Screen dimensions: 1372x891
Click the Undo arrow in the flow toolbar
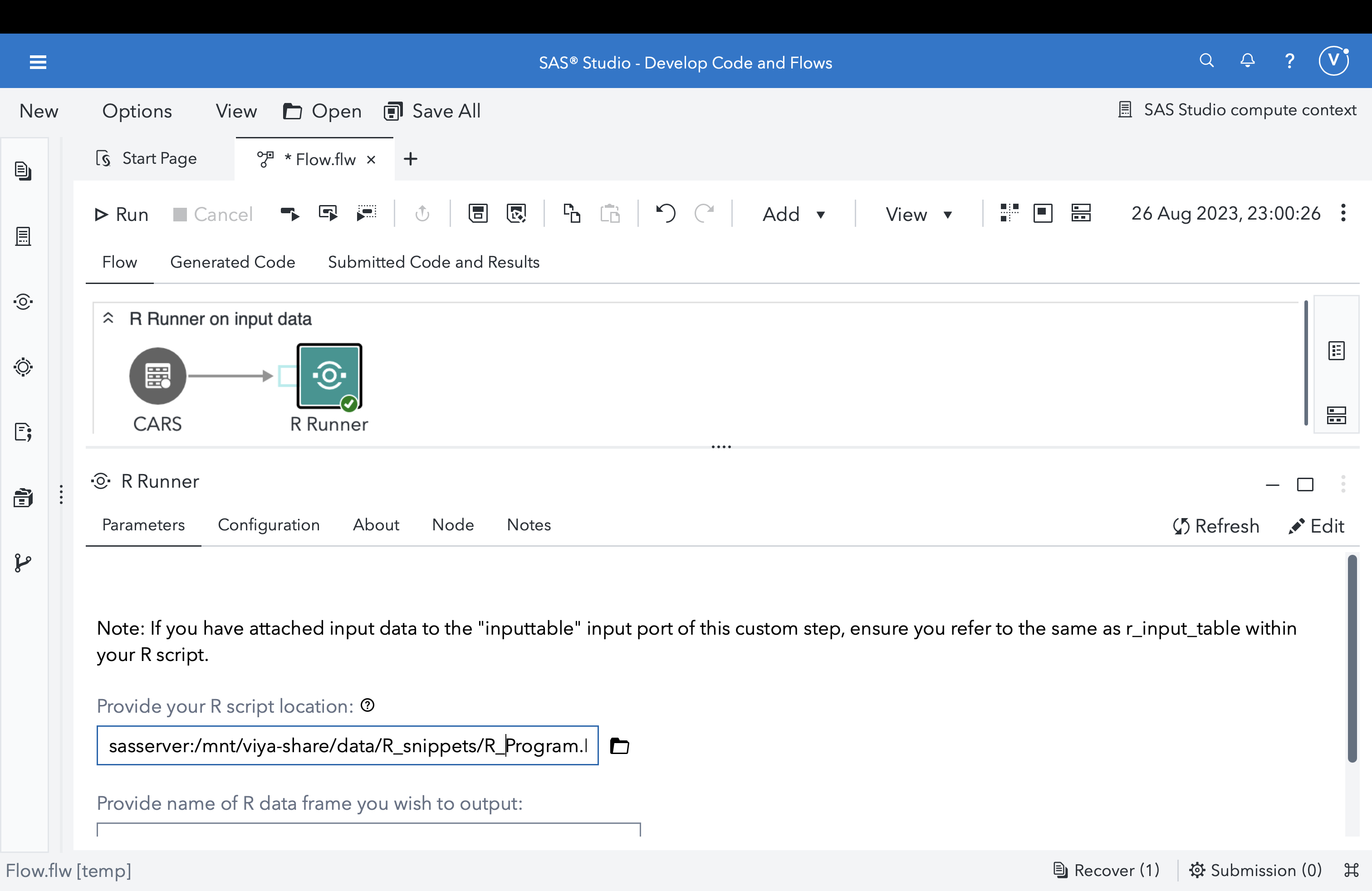tap(665, 214)
